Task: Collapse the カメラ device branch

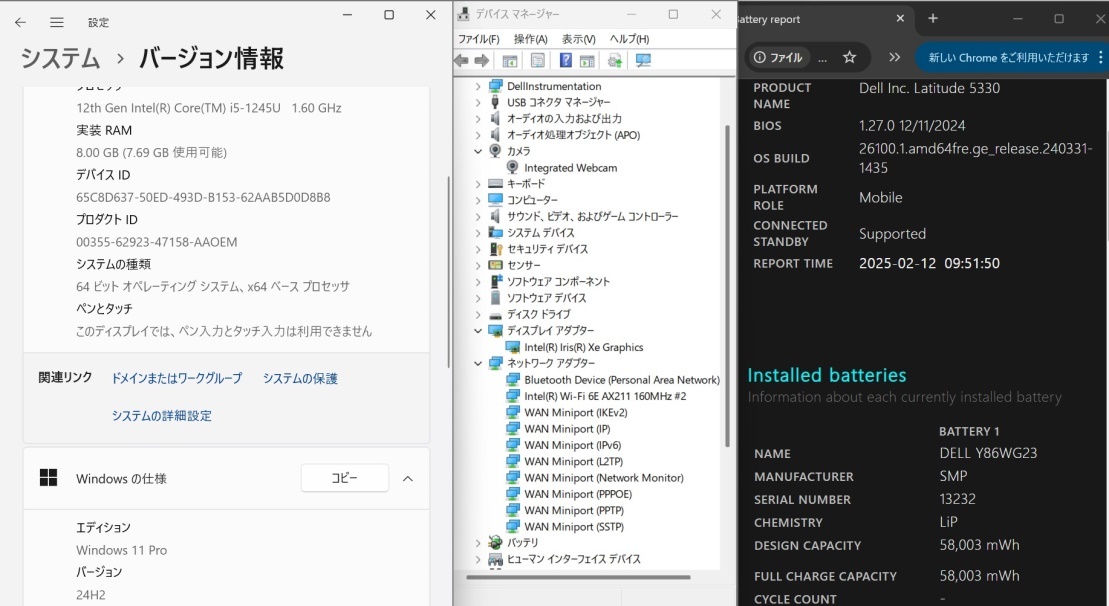Action: [479, 151]
